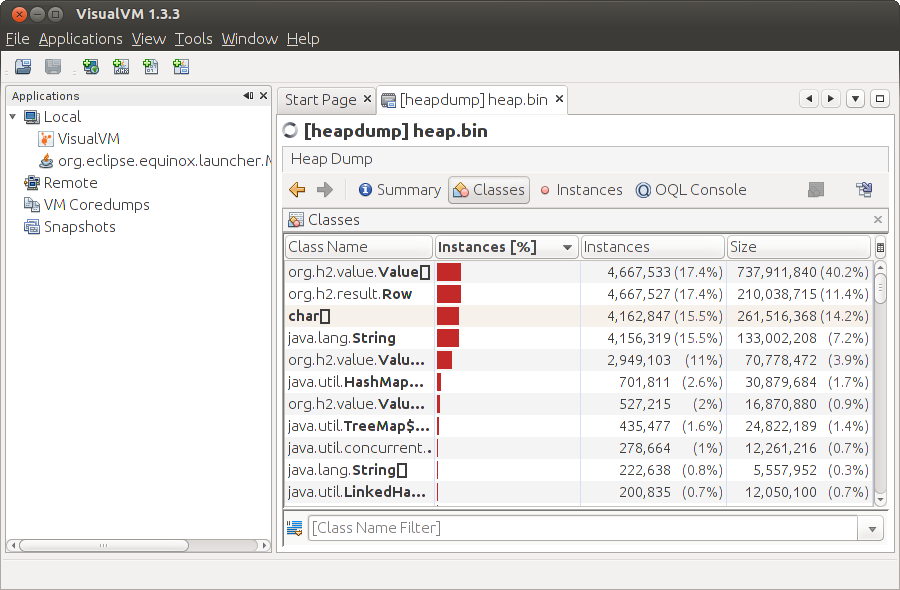Viewport: 900px width, 590px height.
Task: Sort by Class Name column header
Action: pyautogui.click(x=359, y=247)
